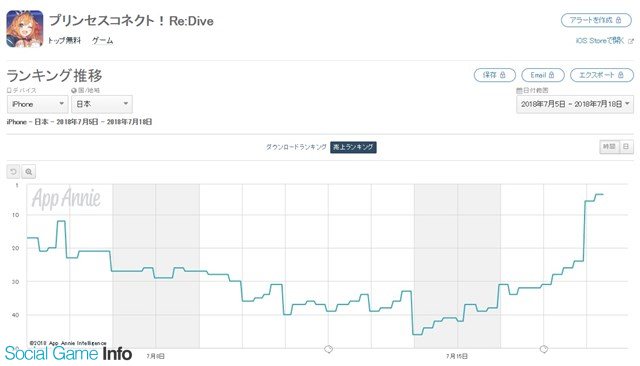Click the Princess Connect app icon

(24, 29)
